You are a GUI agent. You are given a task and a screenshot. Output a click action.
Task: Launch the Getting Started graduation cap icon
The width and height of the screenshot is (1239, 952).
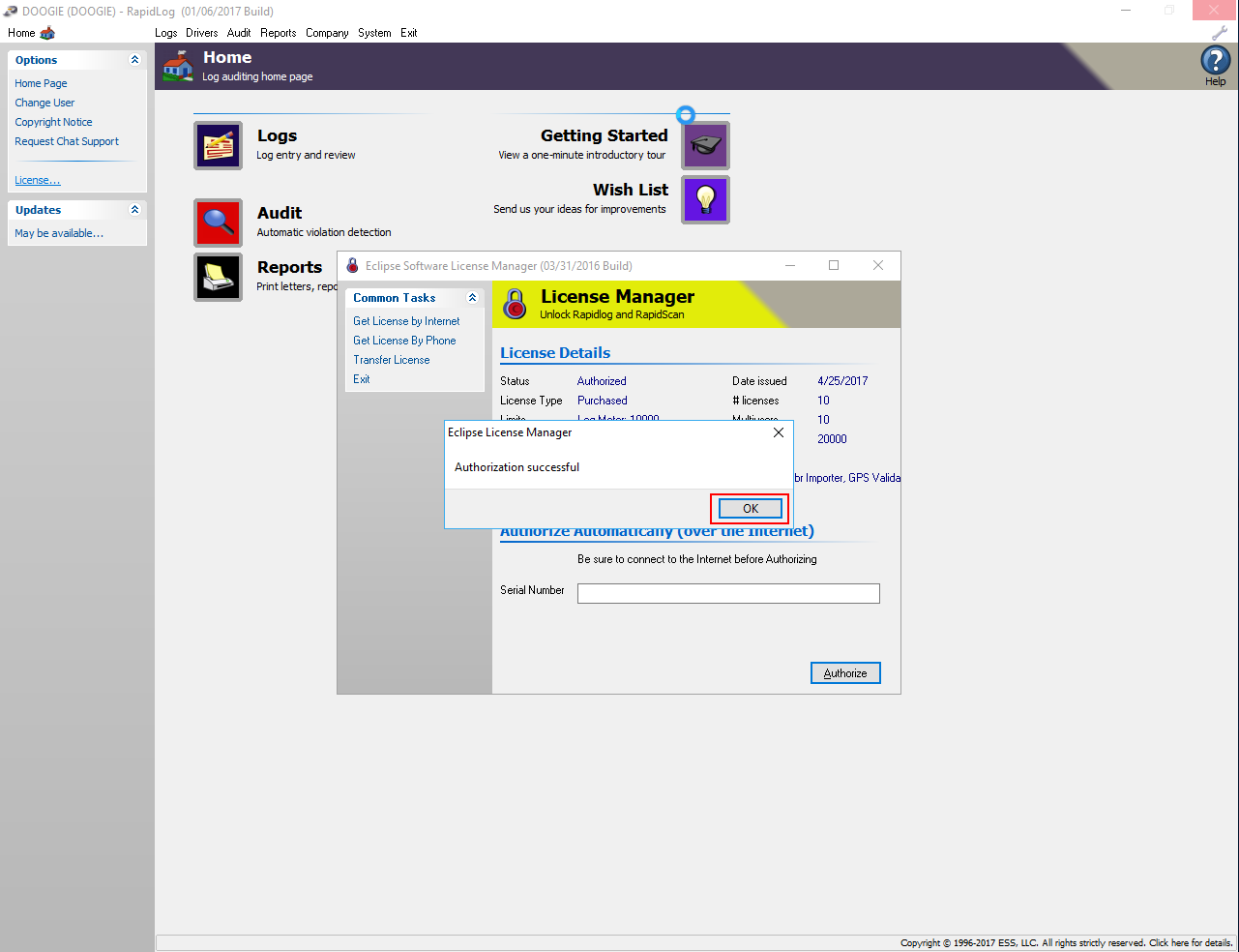[705, 146]
